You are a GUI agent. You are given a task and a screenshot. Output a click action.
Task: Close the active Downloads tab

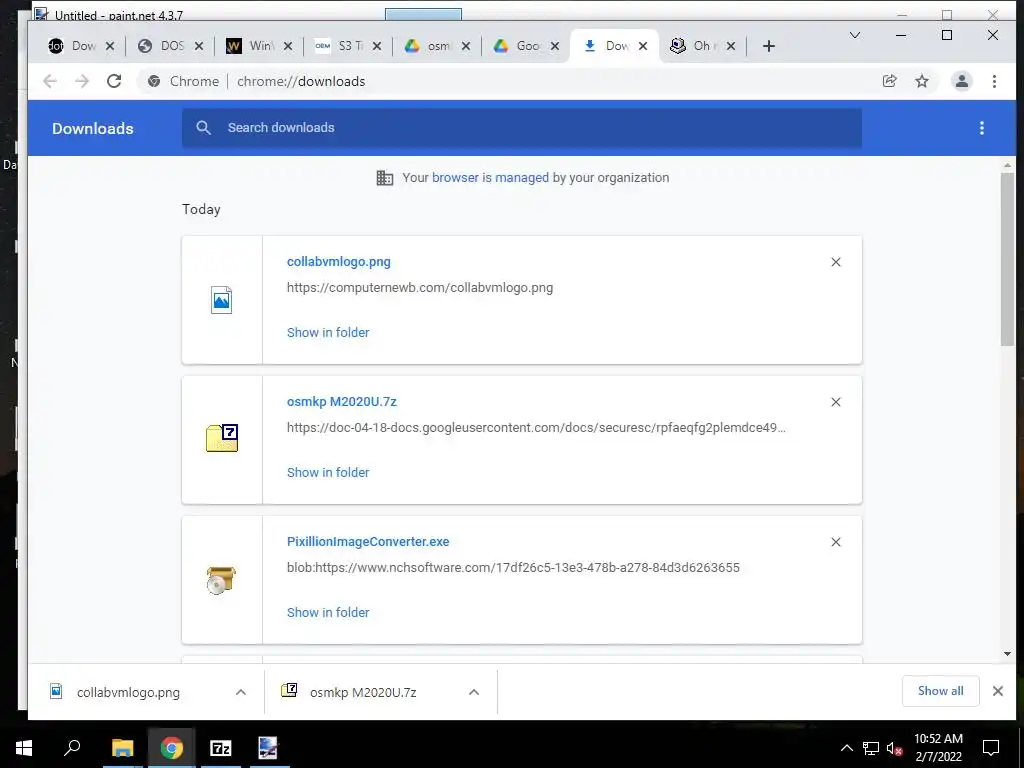[x=643, y=46]
